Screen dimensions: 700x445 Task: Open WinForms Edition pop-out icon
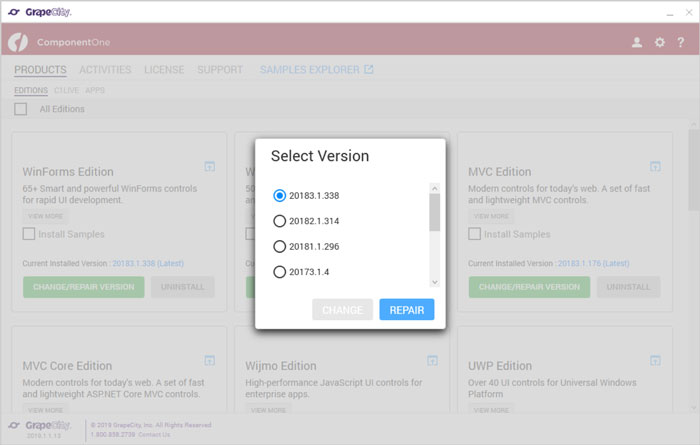click(209, 166)
